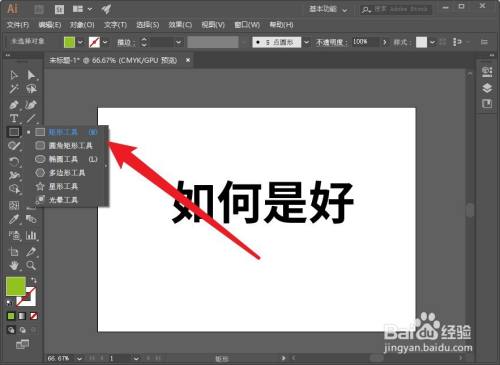
Task: Select the Slice tool
Action: 31,252
